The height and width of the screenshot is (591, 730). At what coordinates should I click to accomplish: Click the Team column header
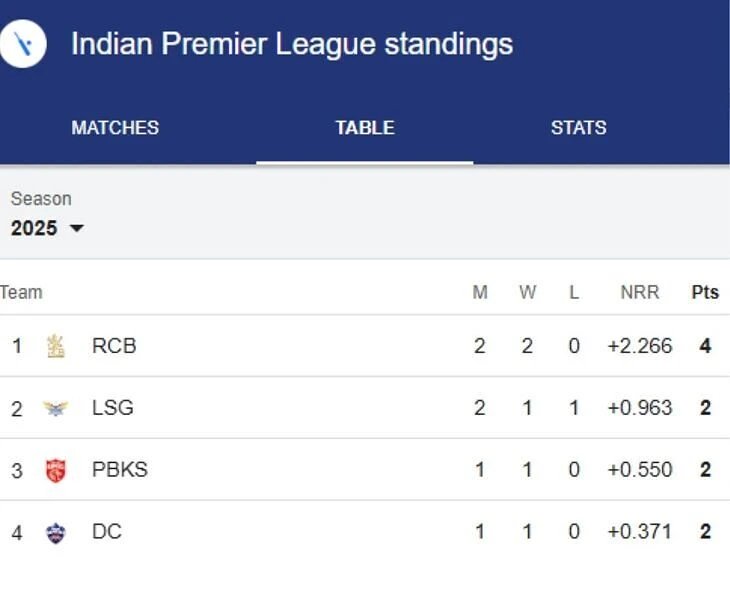pos(21,292)
